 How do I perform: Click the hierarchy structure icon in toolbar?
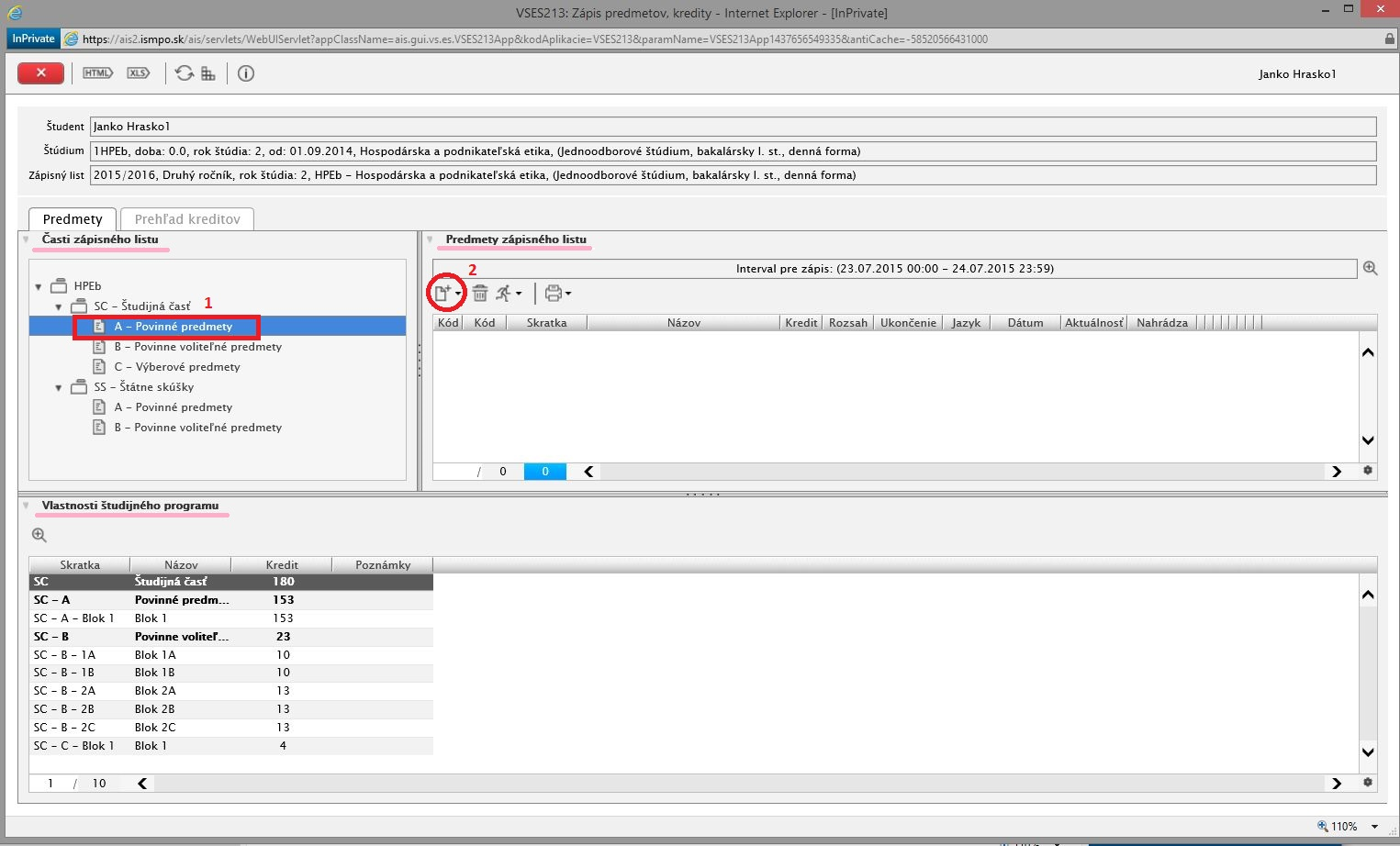[x=208, y=73]
